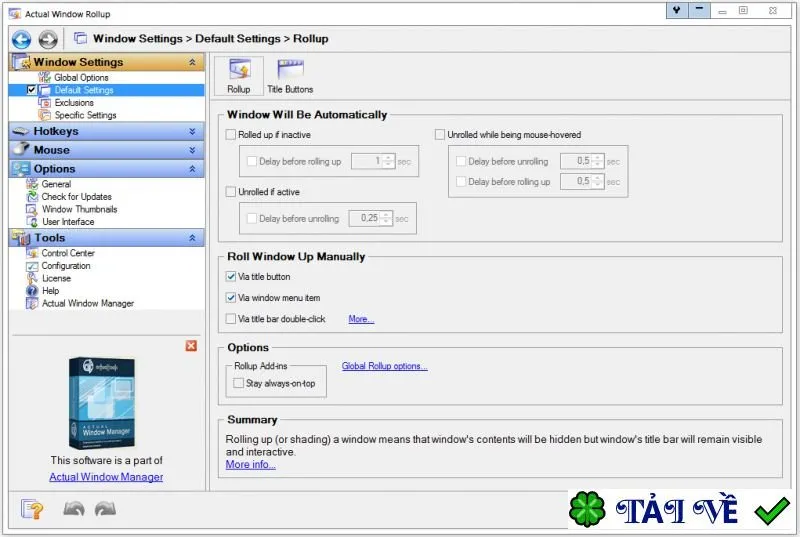Click the undo arrow icon in bottom bar
800x537 pixels.
click(x=73, y=509)
